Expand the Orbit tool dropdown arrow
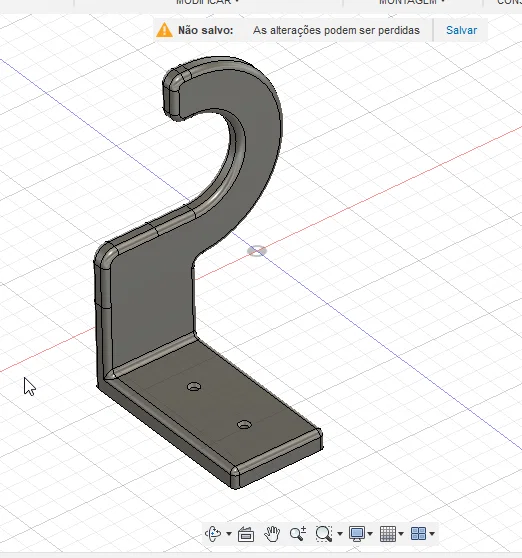This screenshot has height=558, width=522. click(x=229, y=534)
